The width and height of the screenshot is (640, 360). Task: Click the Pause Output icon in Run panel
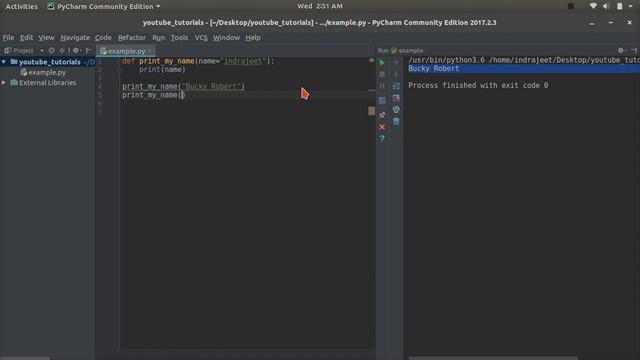tap(382, 86)
